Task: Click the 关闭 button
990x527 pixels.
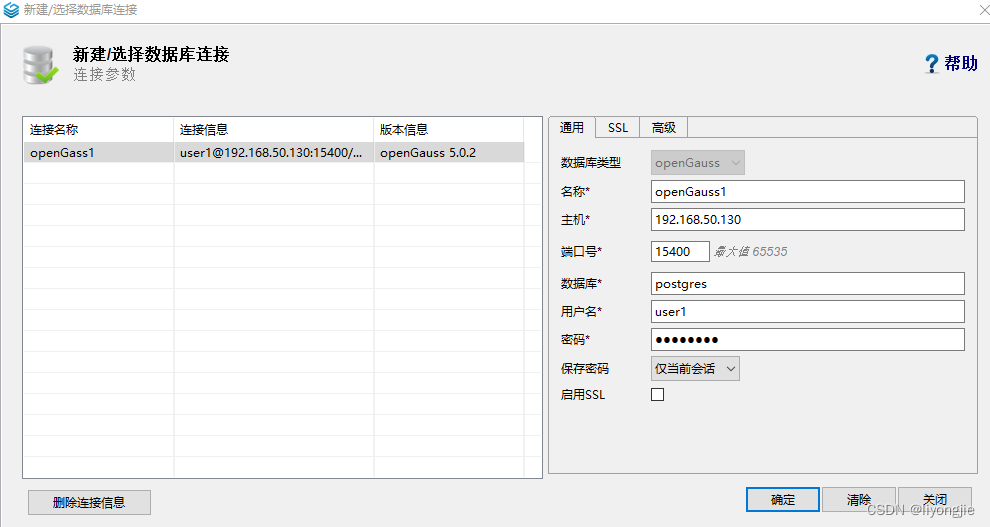Action: (x=934, y=500)
